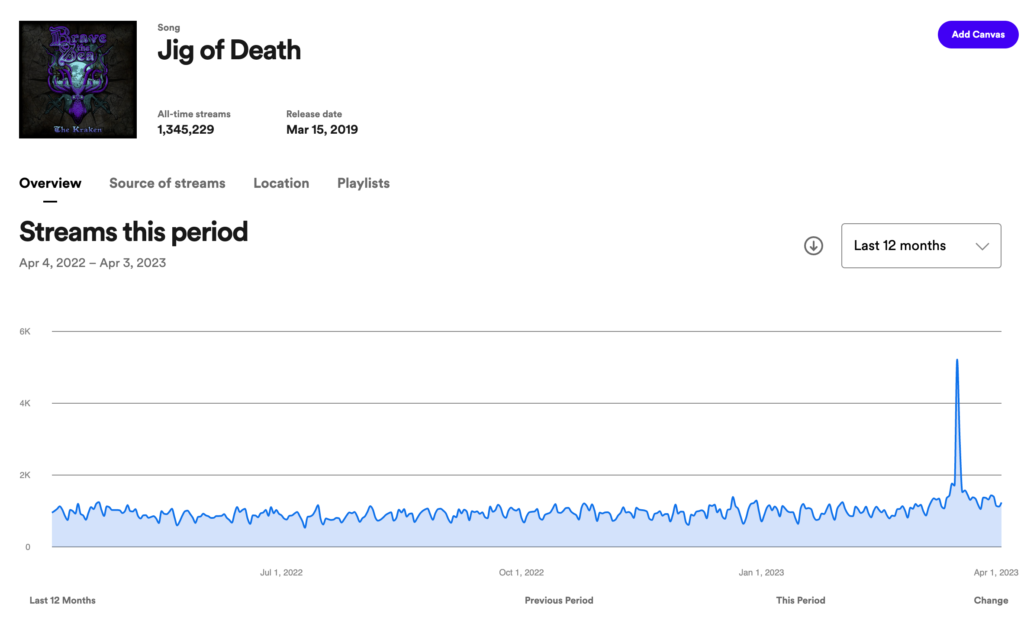Image resolution: width=1024 pixels, height=617 pixels.
Task: Click the Last 12 Months column header
Action: [x=62, y=601]
